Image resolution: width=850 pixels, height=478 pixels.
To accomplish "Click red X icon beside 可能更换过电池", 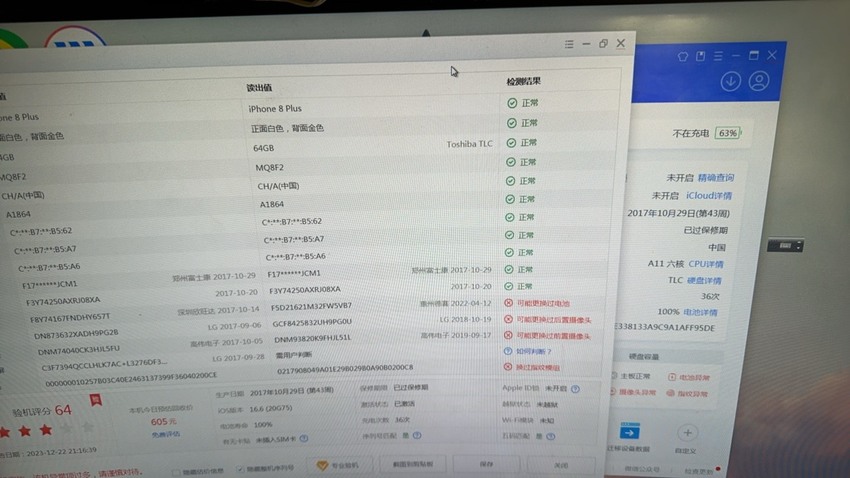I will point(508,303).
